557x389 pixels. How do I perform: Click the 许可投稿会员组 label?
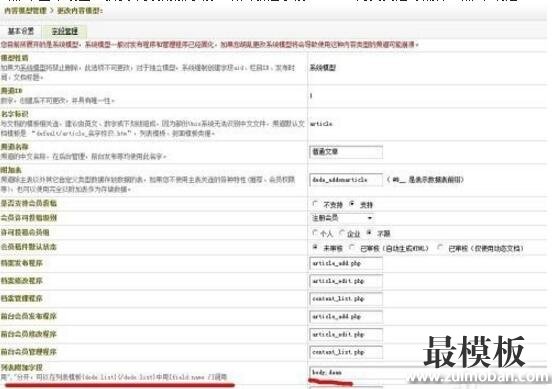click(x=25, y=232)
